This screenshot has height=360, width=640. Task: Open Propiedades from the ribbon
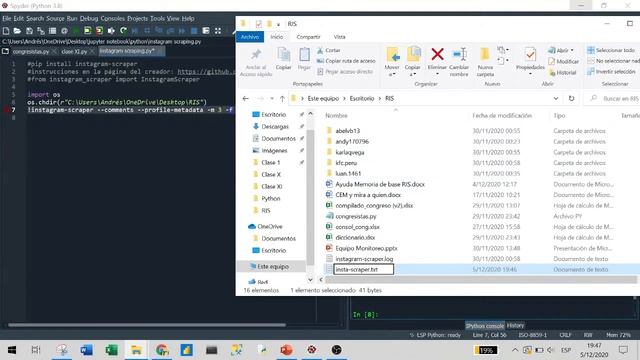(x=530, y=61)
